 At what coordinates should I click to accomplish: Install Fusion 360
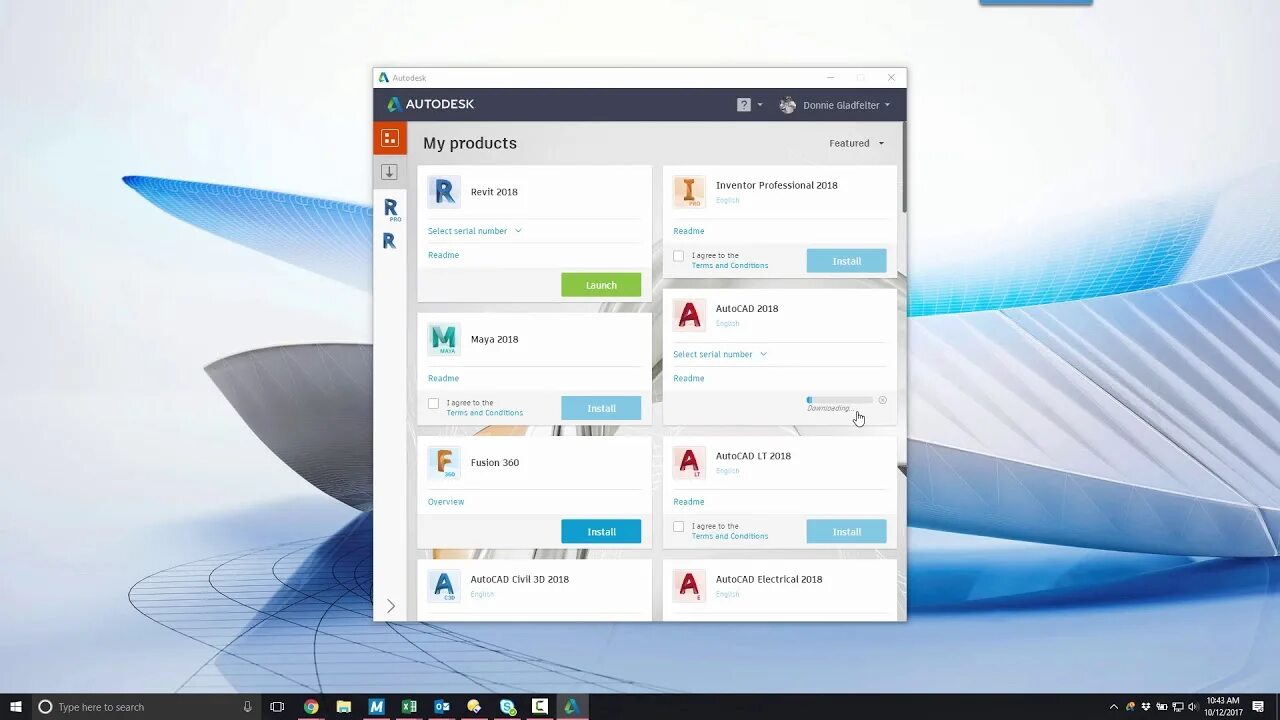coord(601,532)
